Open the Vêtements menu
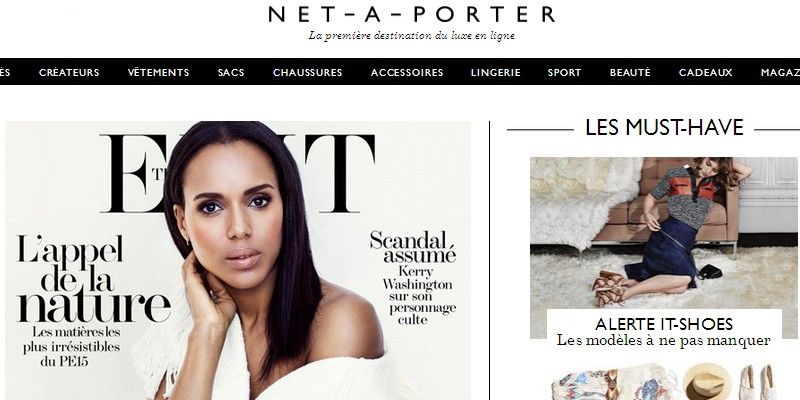Image resolution: width=800 pixels, height=400 pixels. coord(159,72)
